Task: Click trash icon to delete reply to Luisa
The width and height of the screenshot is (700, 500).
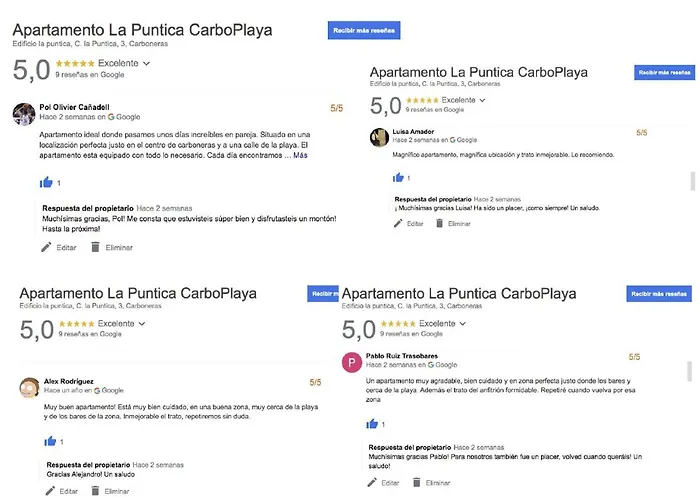Action: pyautogui.click(x=439, y=223)
